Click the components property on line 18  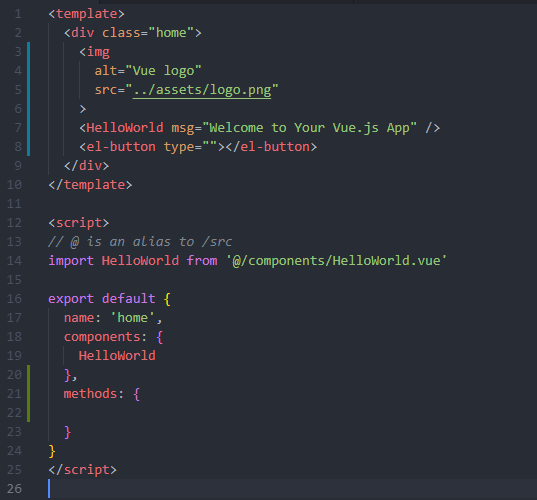tap(102, 337)
